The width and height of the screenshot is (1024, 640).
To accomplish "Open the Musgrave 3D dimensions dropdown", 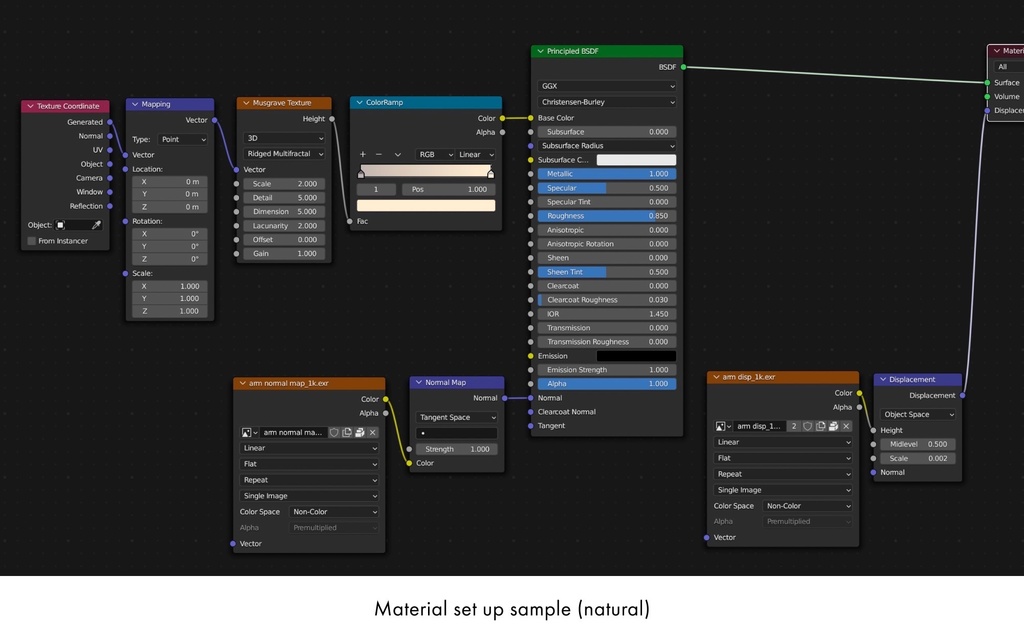I will pyautogui.click(x=284, y=138).
